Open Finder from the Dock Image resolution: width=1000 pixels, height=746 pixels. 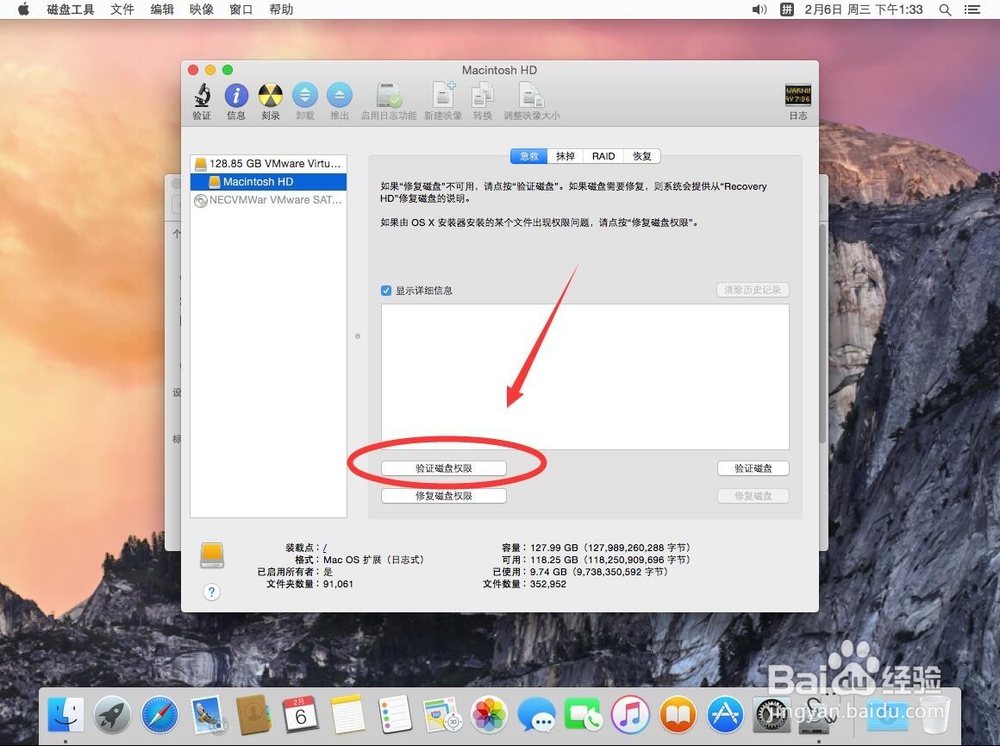(66, 714)
